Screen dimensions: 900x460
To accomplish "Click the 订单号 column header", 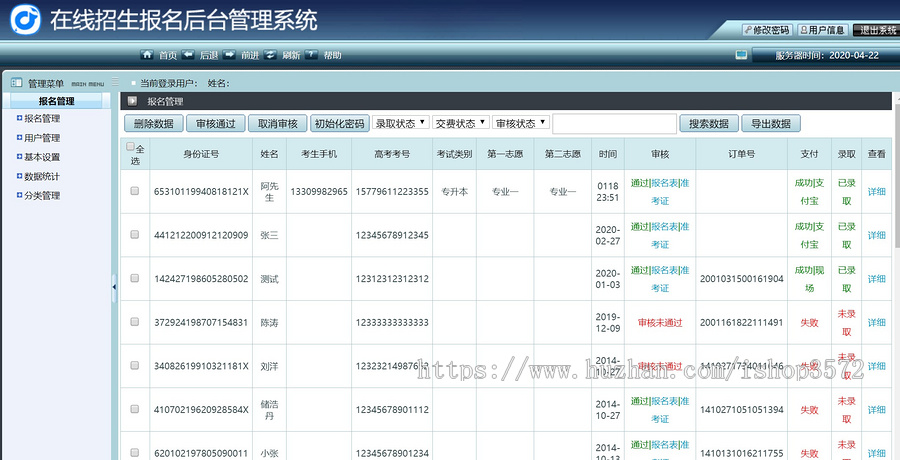I will (742, 154).
